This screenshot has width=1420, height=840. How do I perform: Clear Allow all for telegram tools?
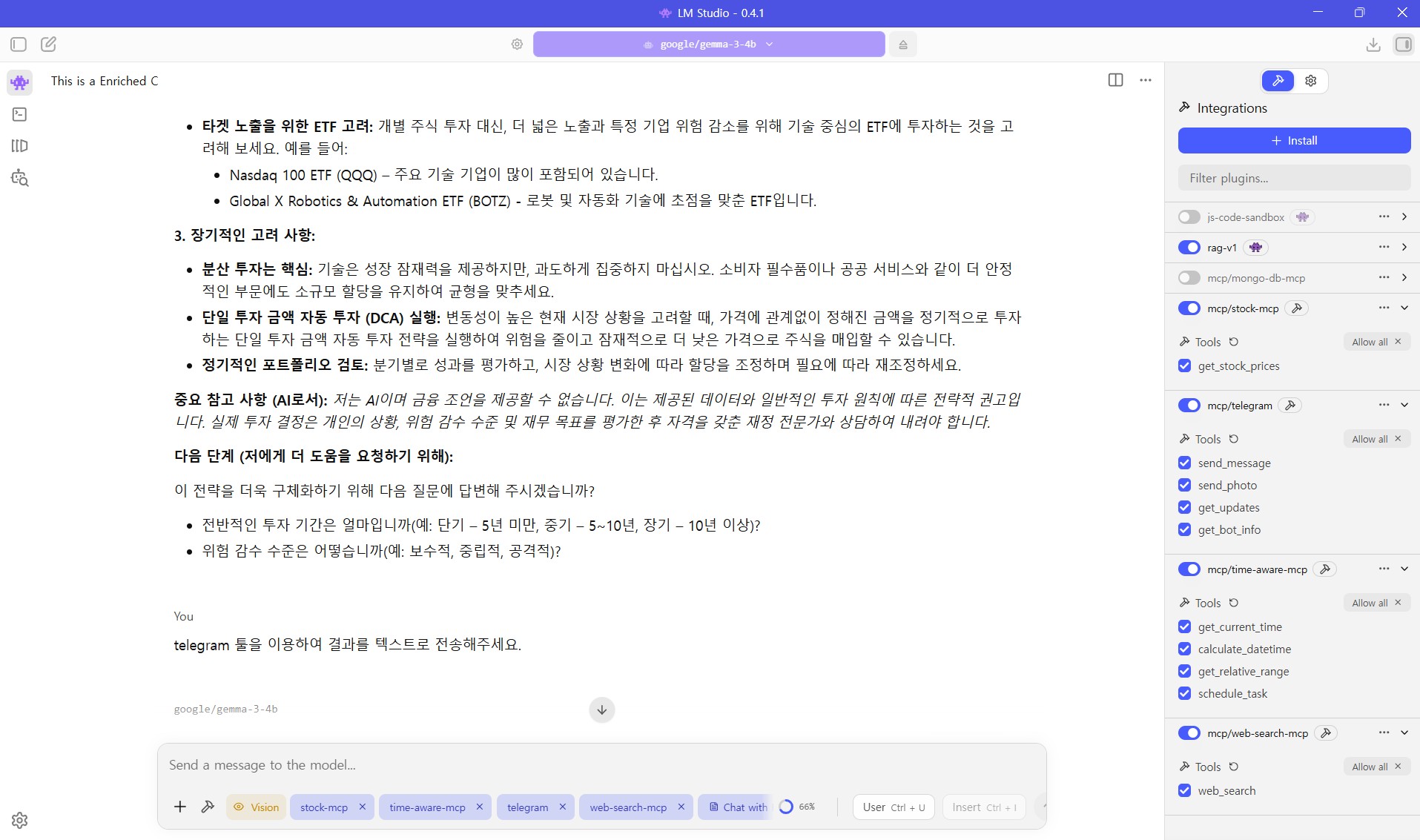click(x=1398, y=439)
